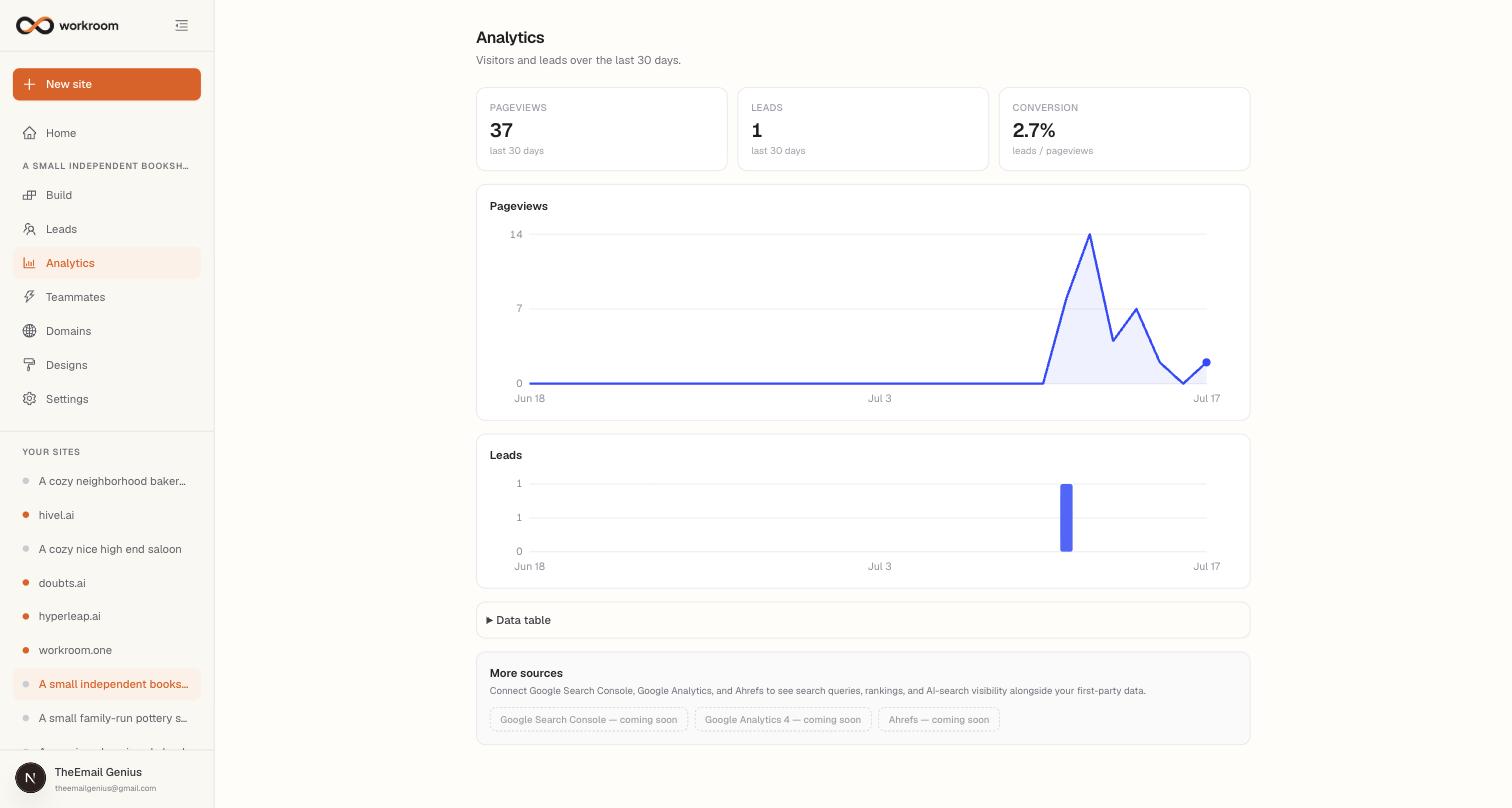The image size is (1512, 808).
Task: Open the Designs page
Action: pyautogui.click(x=107, y=365)
